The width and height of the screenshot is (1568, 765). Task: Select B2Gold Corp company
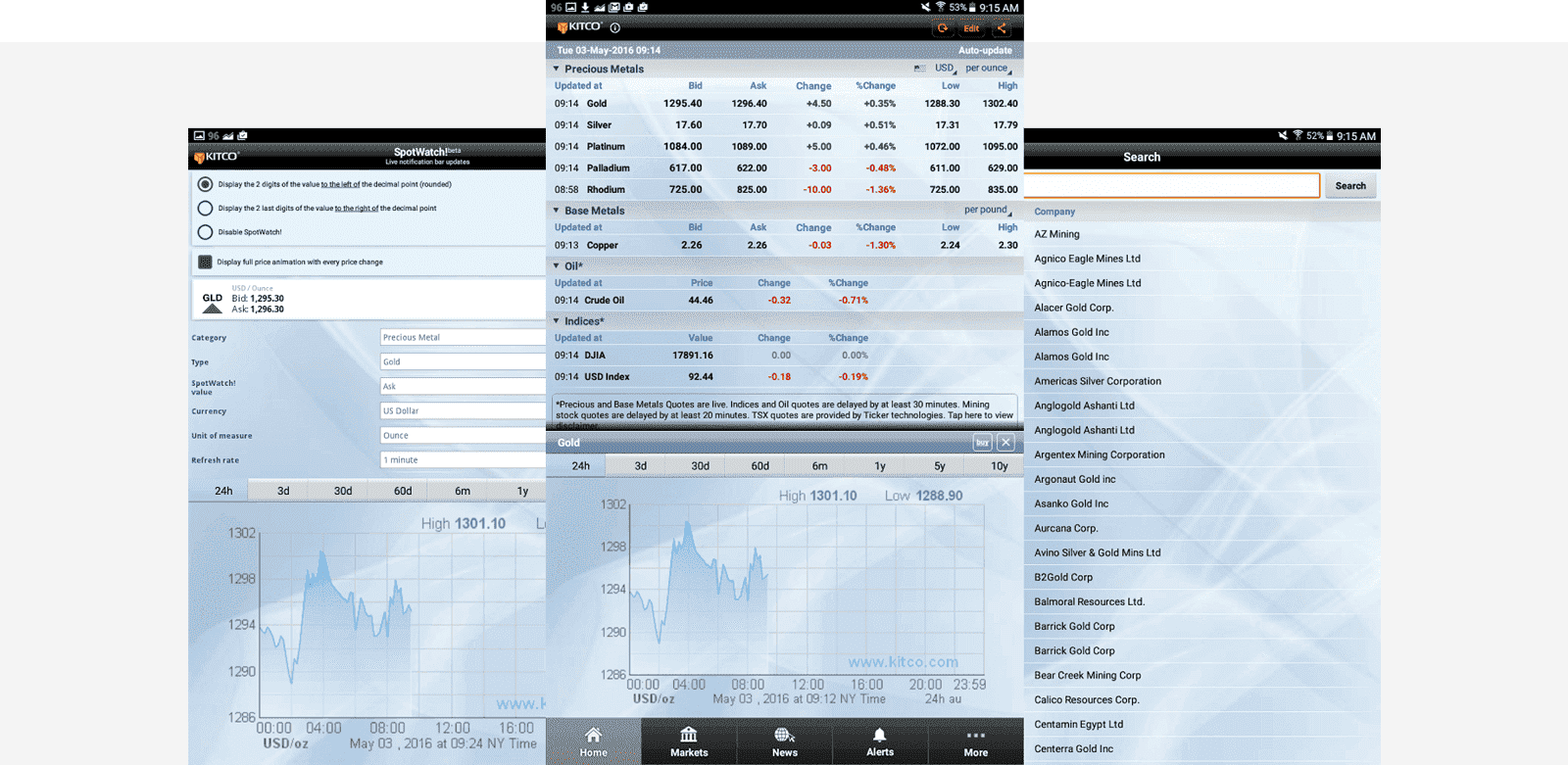pos(1202,577)
